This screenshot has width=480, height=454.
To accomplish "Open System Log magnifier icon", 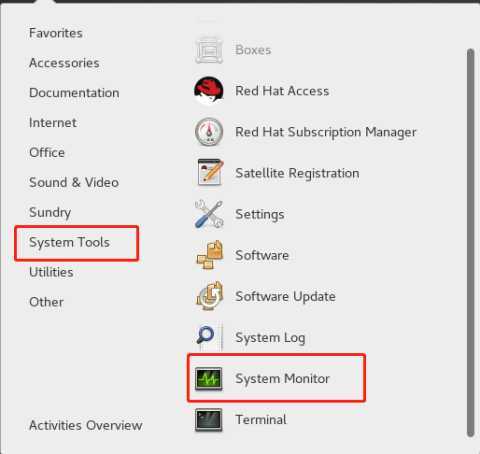I will pos(209,337).
